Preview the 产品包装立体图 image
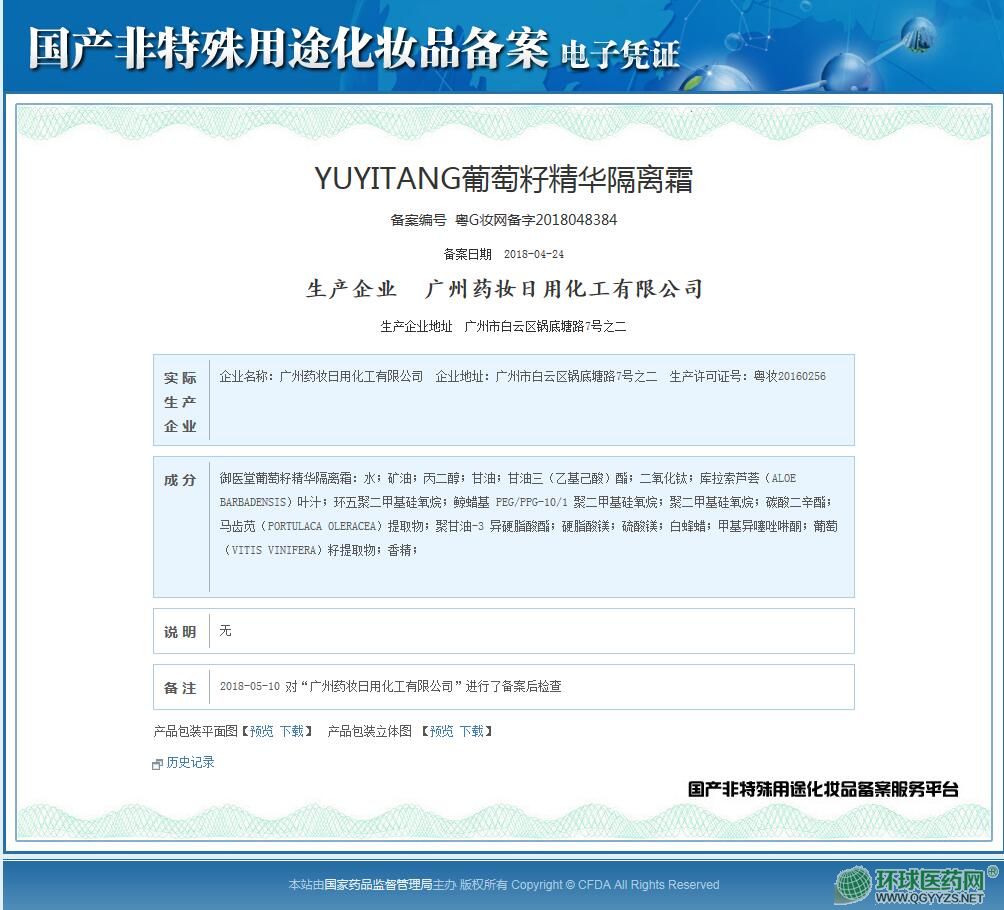Image resolution: width=1004 pixels, height=910 pixels. coord(441,732)
